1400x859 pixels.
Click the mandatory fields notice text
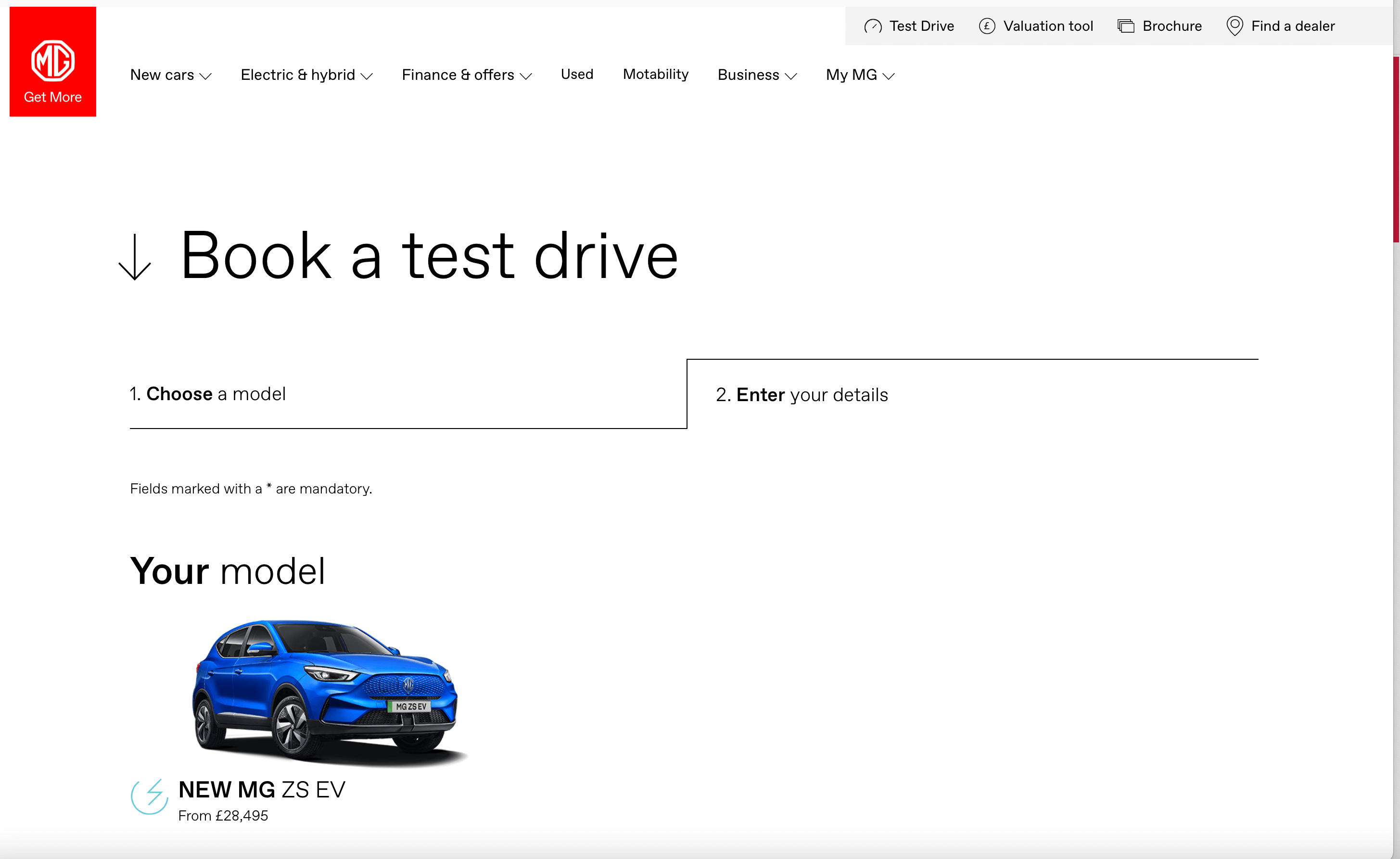[x=251, y=489]
